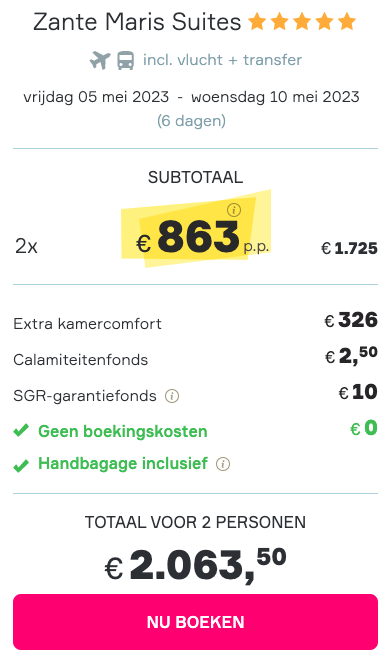Click the highlighted €863 p.p. price
Screen dimensions: 388x663
point(202,238)
